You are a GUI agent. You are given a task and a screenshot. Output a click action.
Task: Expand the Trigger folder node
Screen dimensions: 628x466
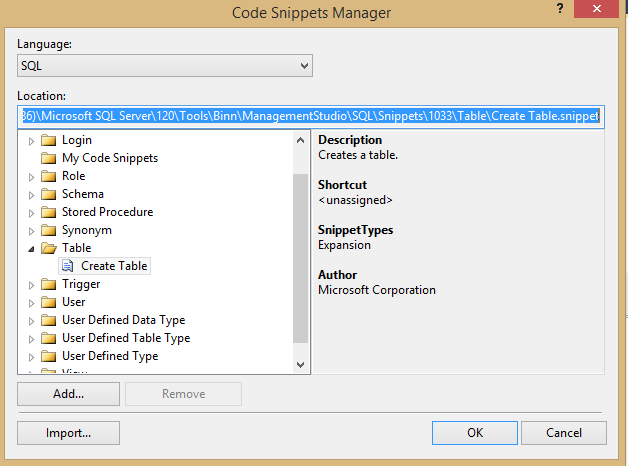(x=31, y=285)
